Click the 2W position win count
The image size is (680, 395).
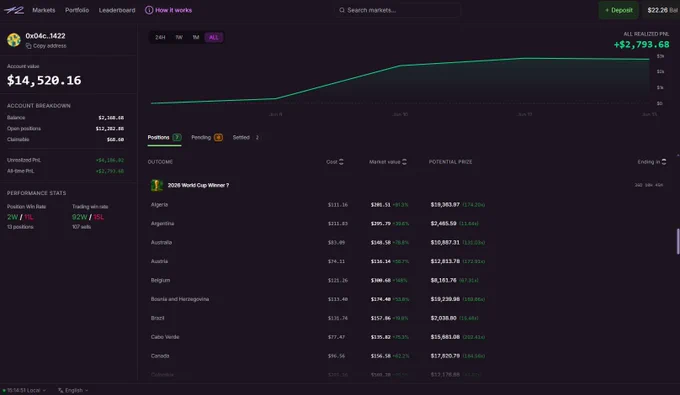12,217
